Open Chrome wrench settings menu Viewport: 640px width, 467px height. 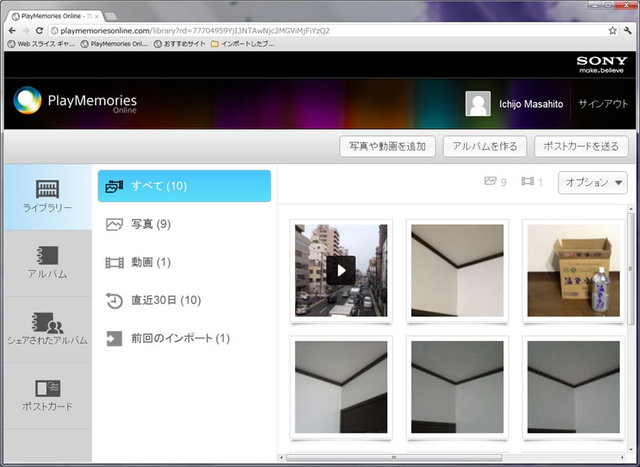(626, 30)
